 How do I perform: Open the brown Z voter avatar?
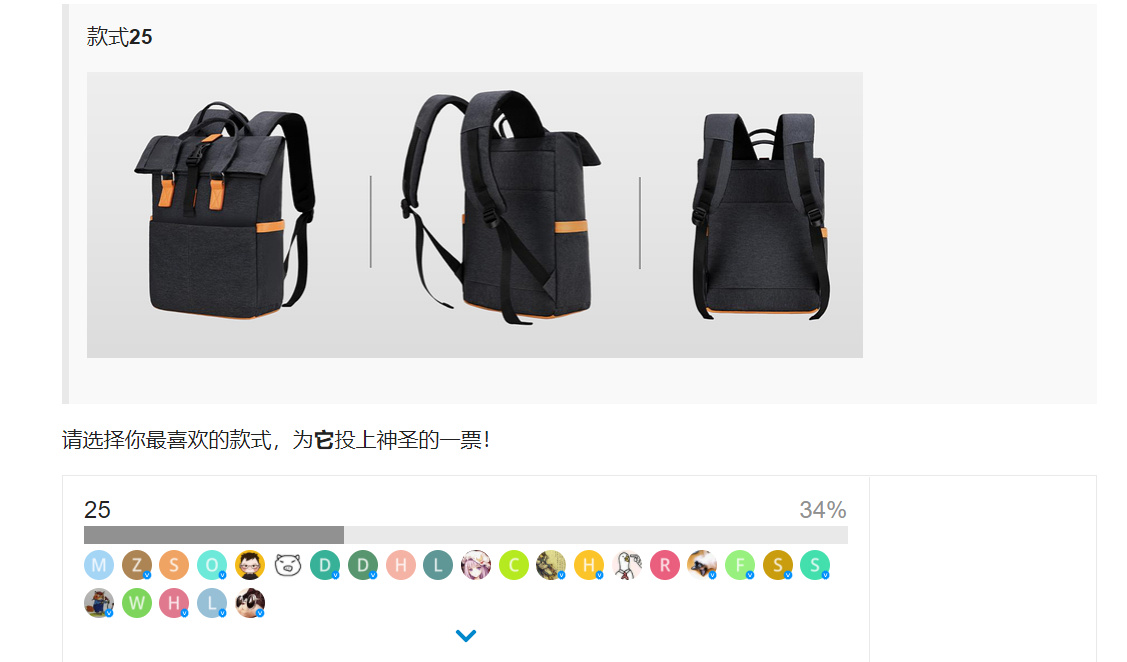click(x=137, y=565)
